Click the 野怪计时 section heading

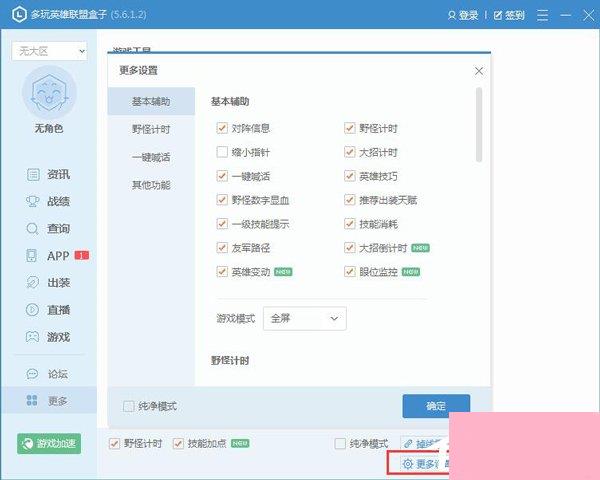pyautogui.click(x=230, y=361)
